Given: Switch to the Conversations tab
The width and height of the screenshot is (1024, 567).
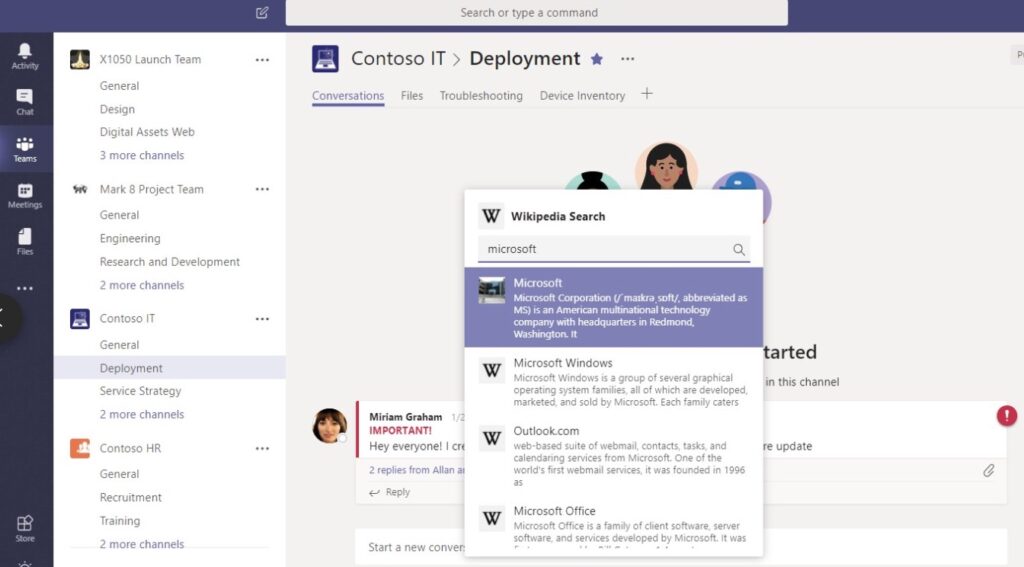Looking at the screenshot, I should [348, 95].
